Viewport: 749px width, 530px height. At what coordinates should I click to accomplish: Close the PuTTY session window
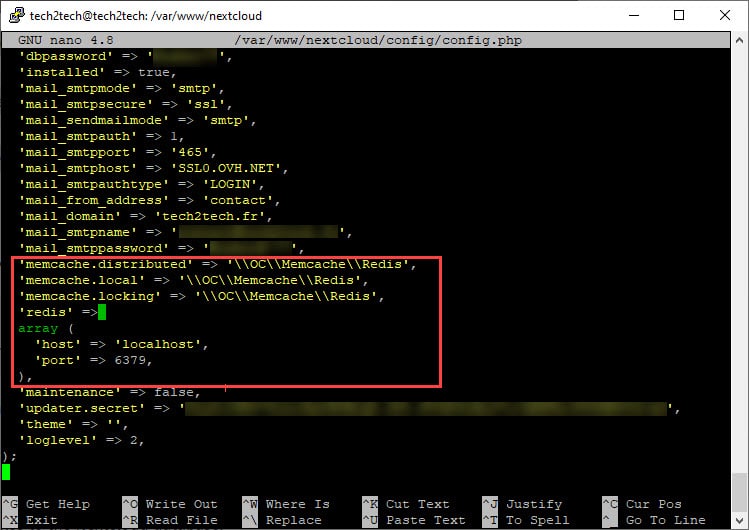[x=725, y=15]
